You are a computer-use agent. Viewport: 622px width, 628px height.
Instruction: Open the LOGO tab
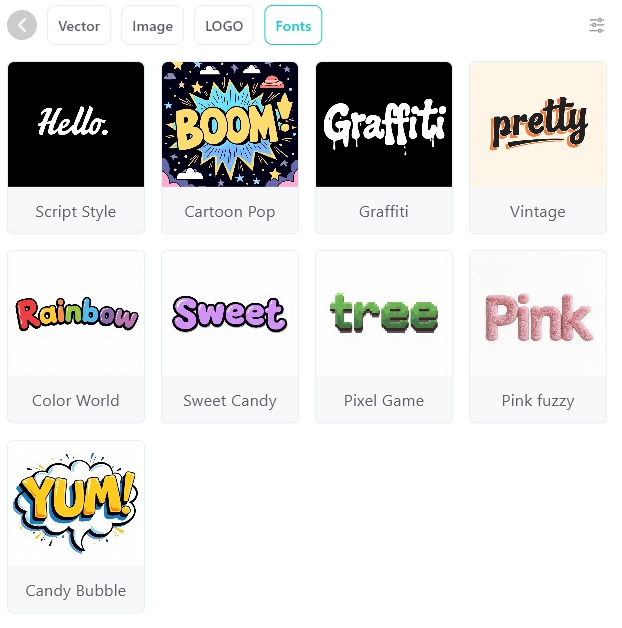pos(224,25)
